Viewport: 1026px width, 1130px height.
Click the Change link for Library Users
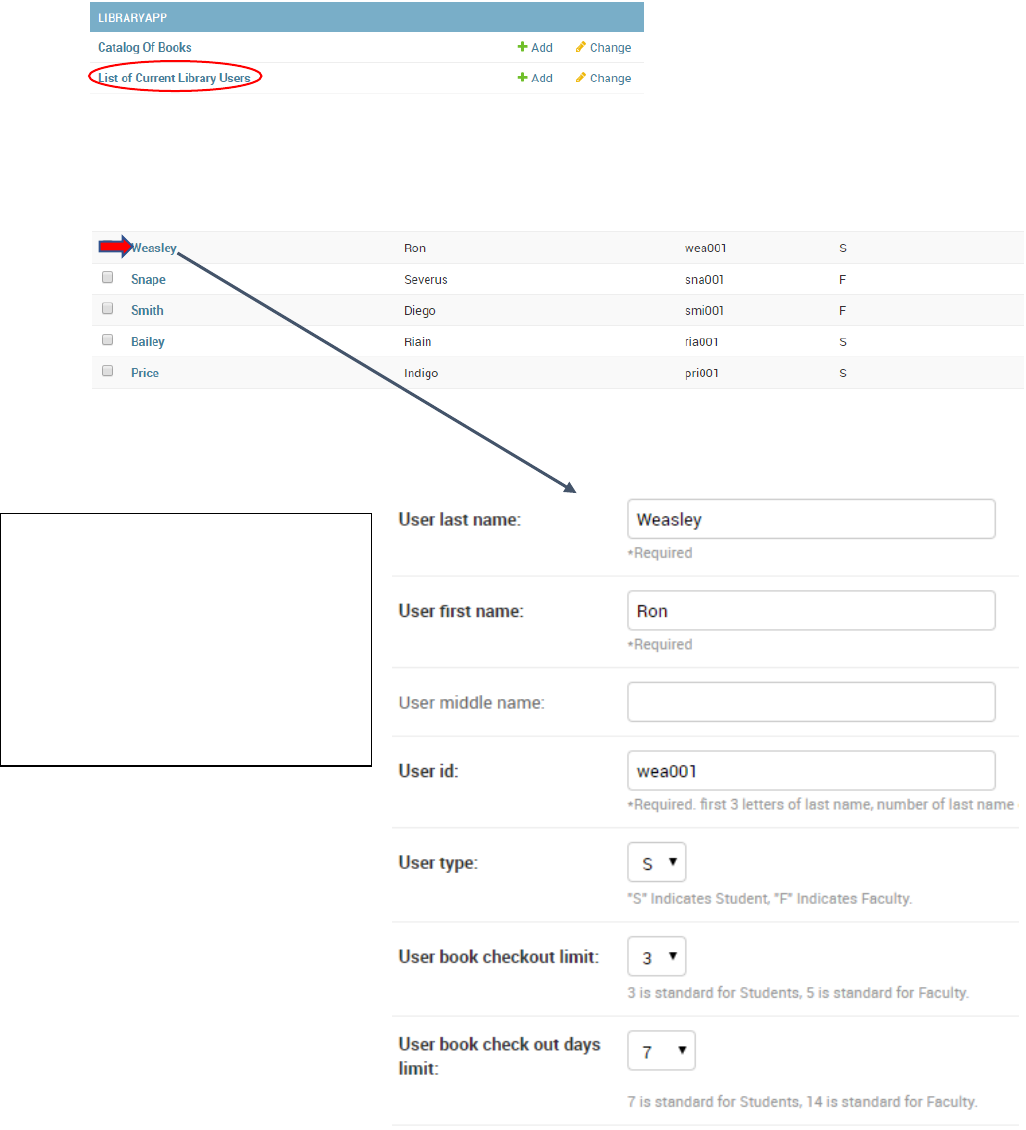610,78
